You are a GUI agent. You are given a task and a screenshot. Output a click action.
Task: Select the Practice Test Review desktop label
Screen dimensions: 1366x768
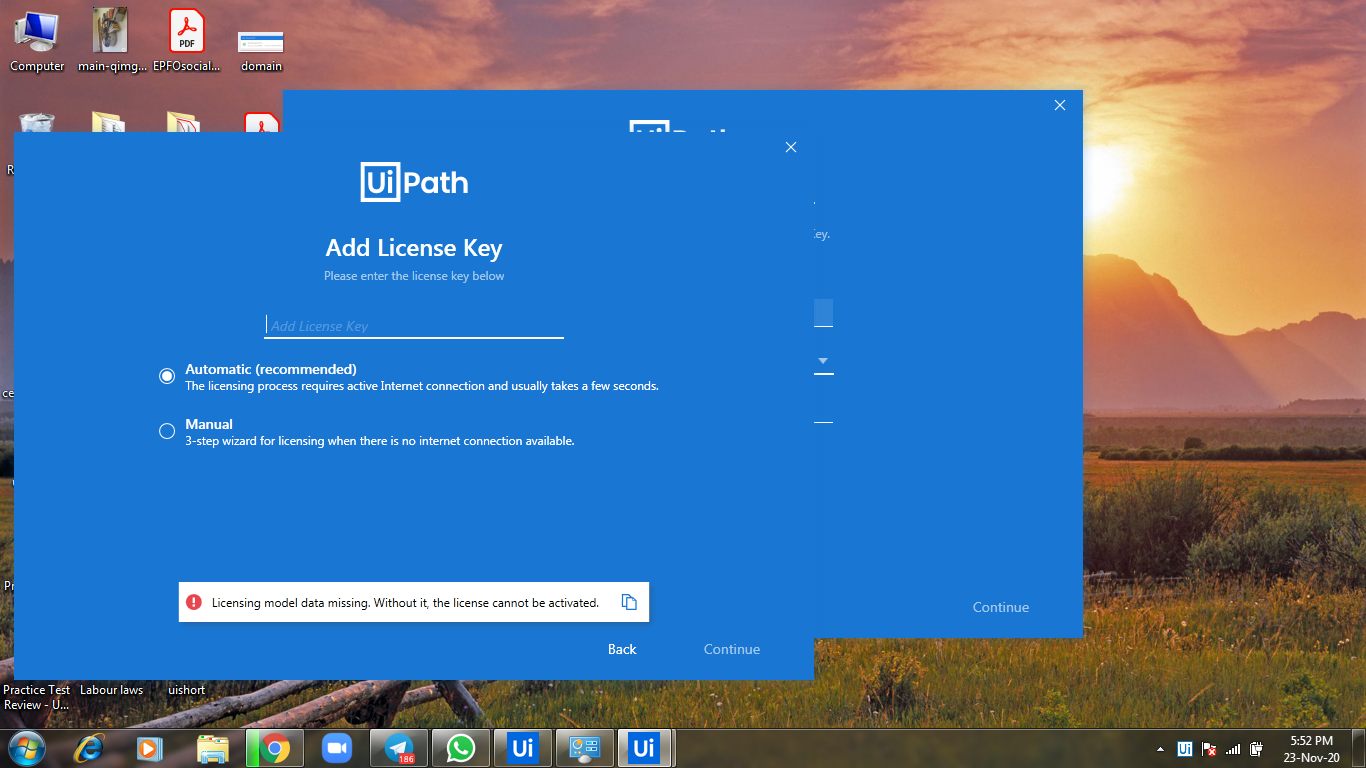click(x=37, y=697)
